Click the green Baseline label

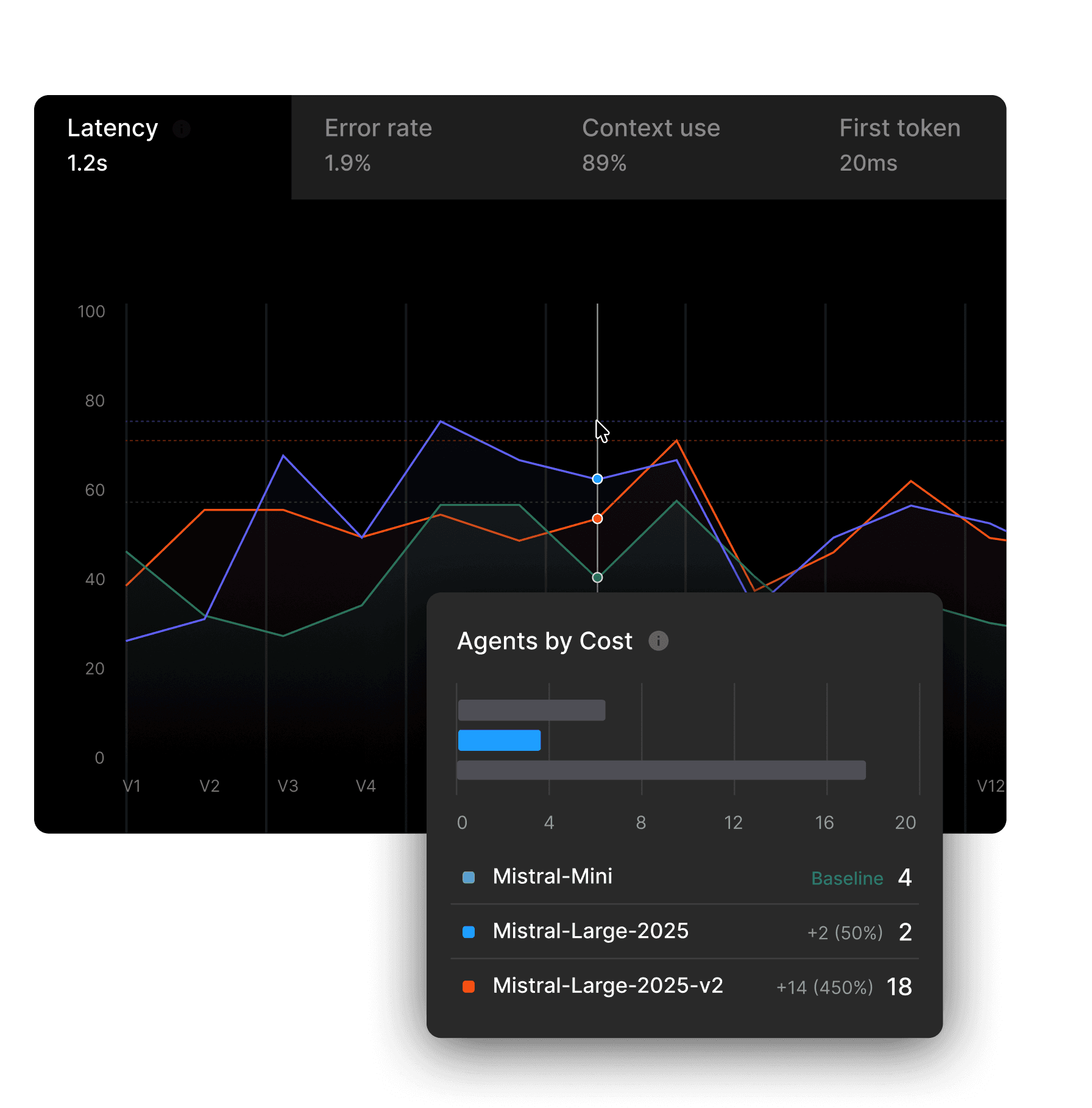[847, 878]
